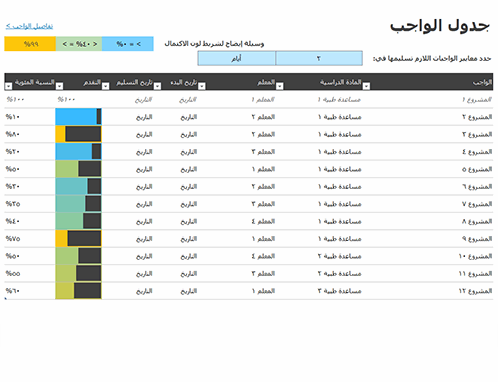Open filter dropdown for التقدم column
This screenshot has height=382, width=498.
coord(59,86)
